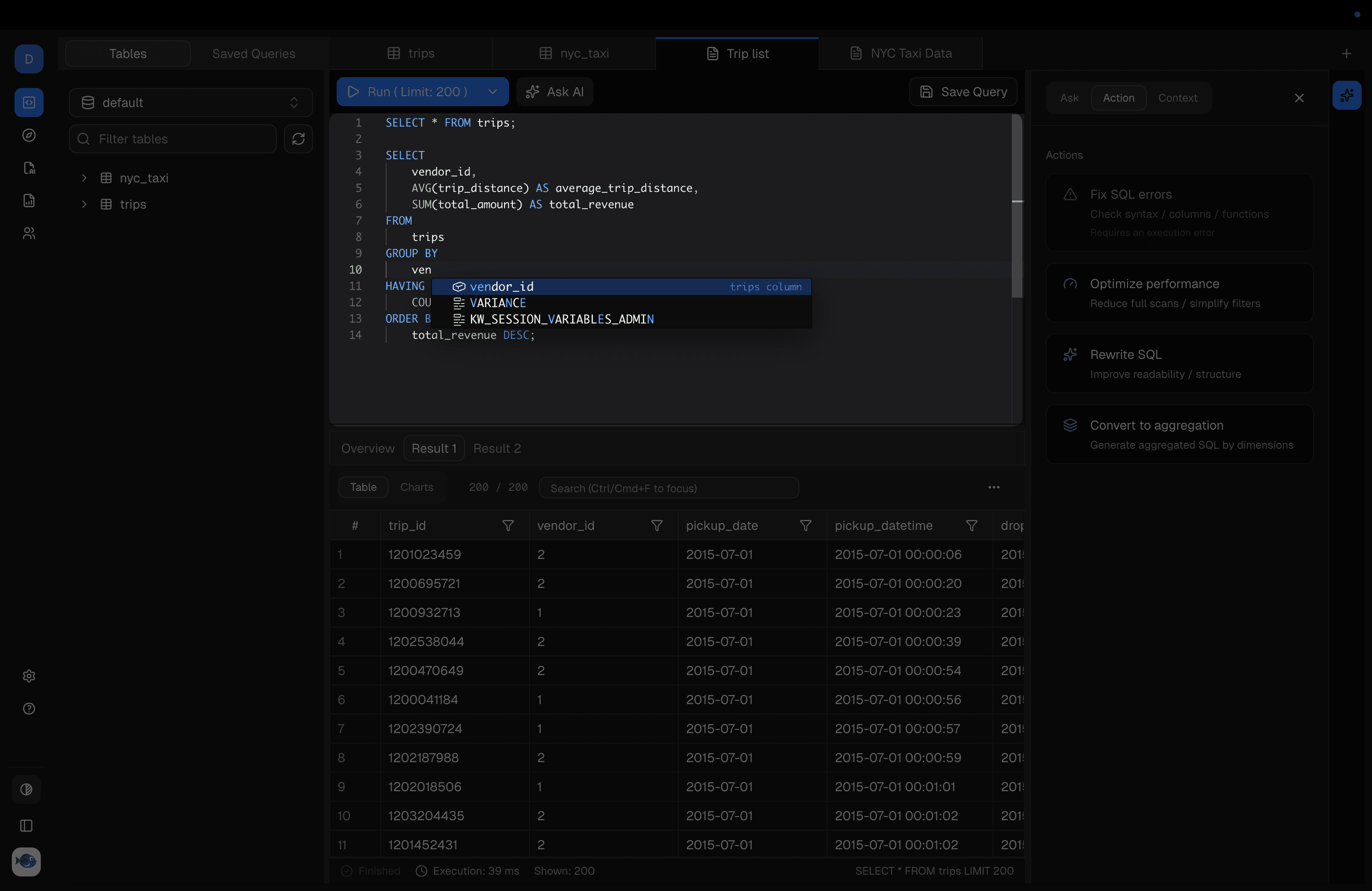This screenshot has height=891, width=1372.
Task: Open the compass explore sidebar icon
Action: [x=29, y=136]
